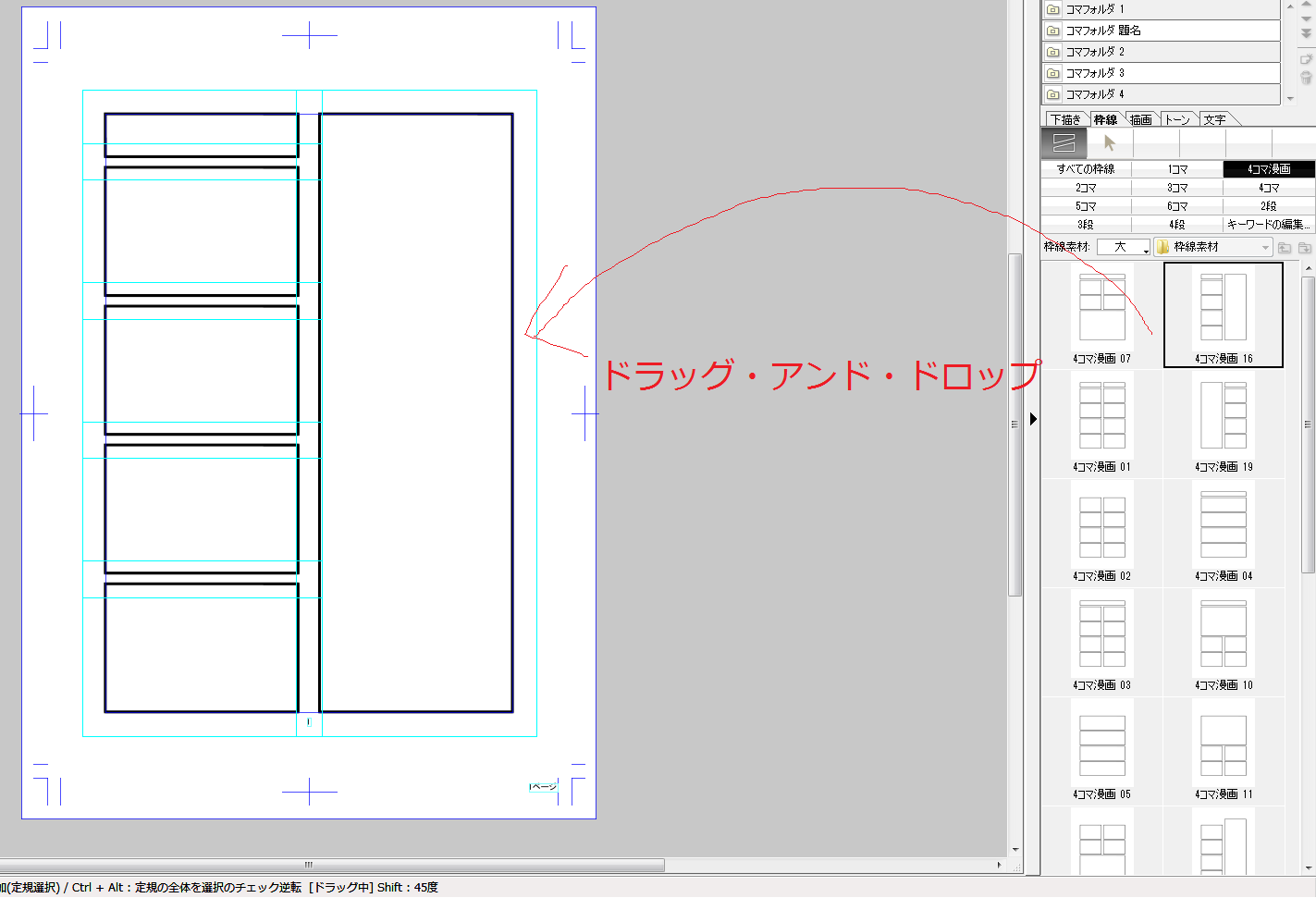
Task: Open the 枠線素材 folder dropdown
Action: click(x=1213, y=247)
